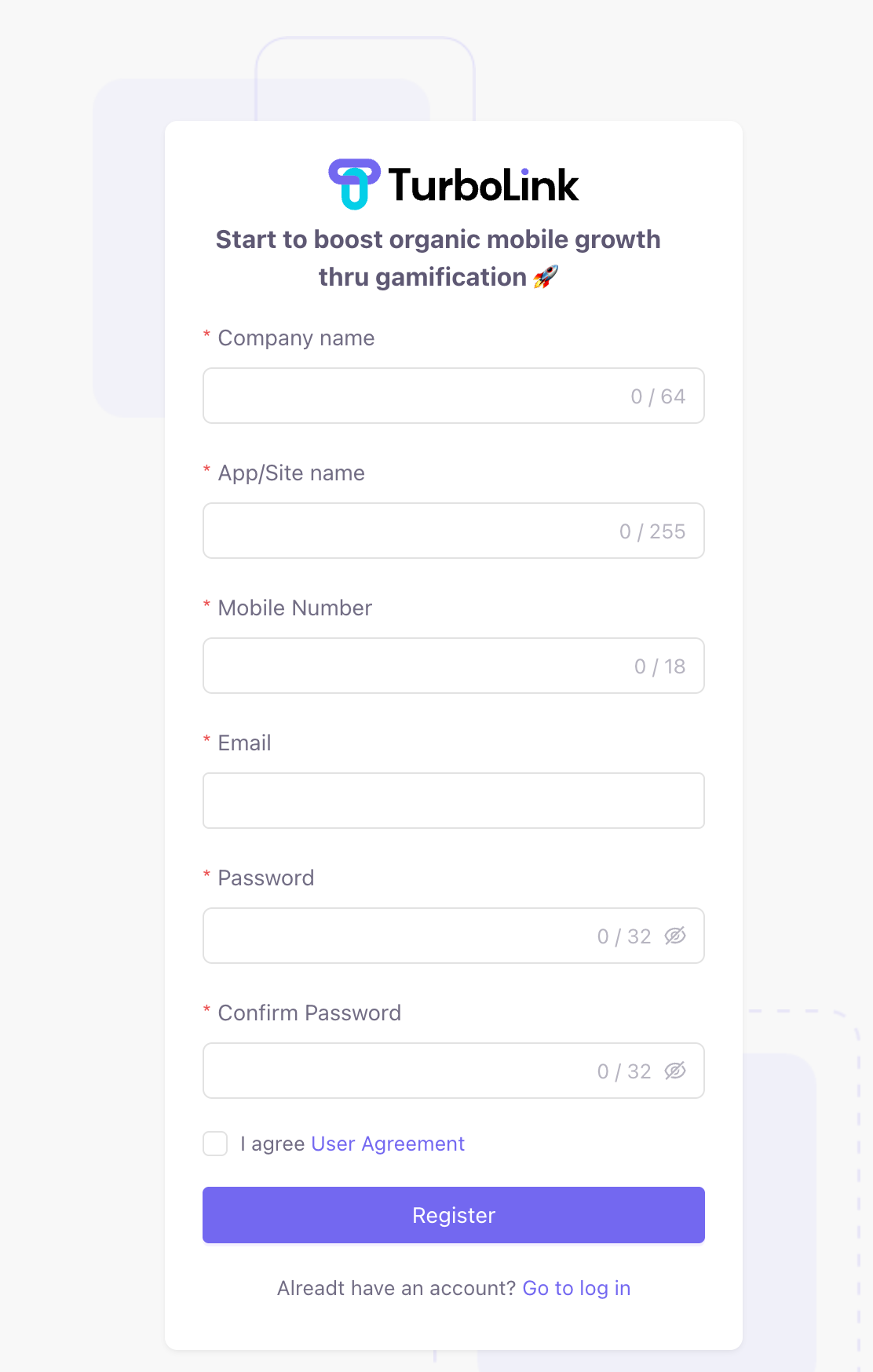Image resolution: width=873 pixels, height=1372 pixels.
Task: Click the TurboLink brand name text
Action: [484, 186]
